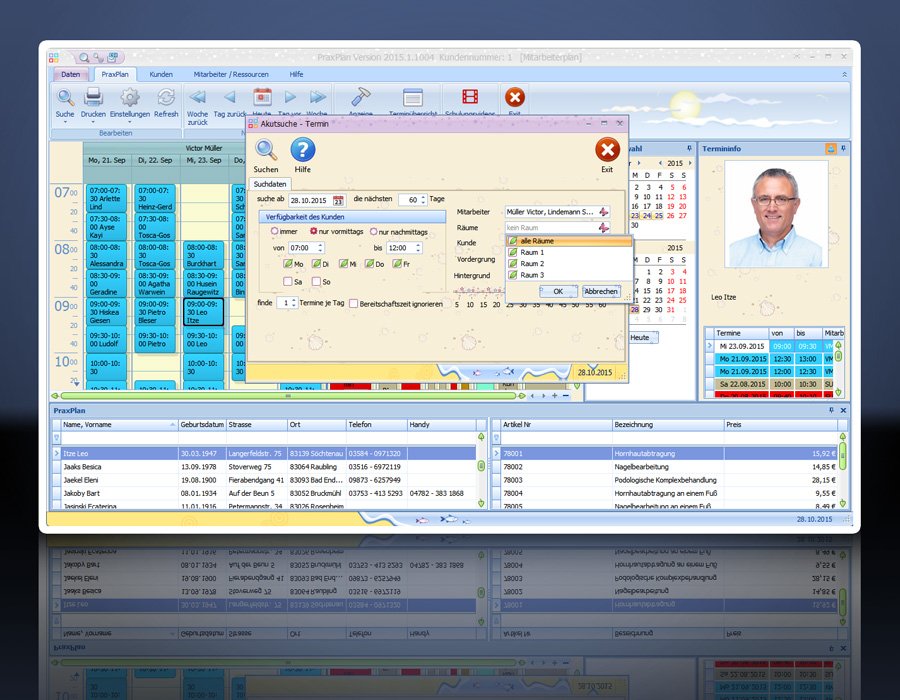Adjust die nächsten Tage spinner
Screen dimensions: 900x700
424,200
